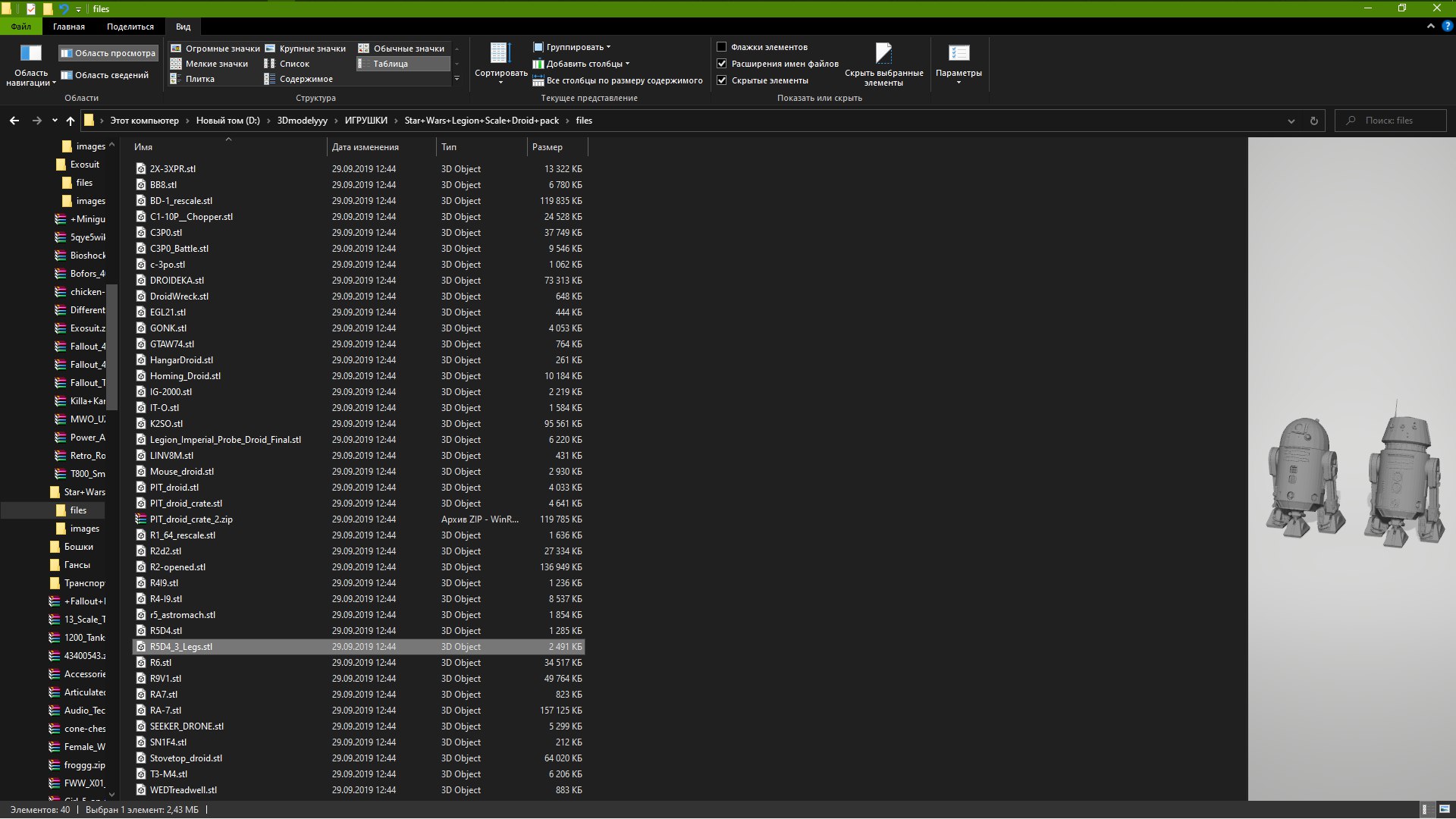Viewport: 1456px width, 819px height.
Task: Toggle hidden items checkbox
Action: 722,80
